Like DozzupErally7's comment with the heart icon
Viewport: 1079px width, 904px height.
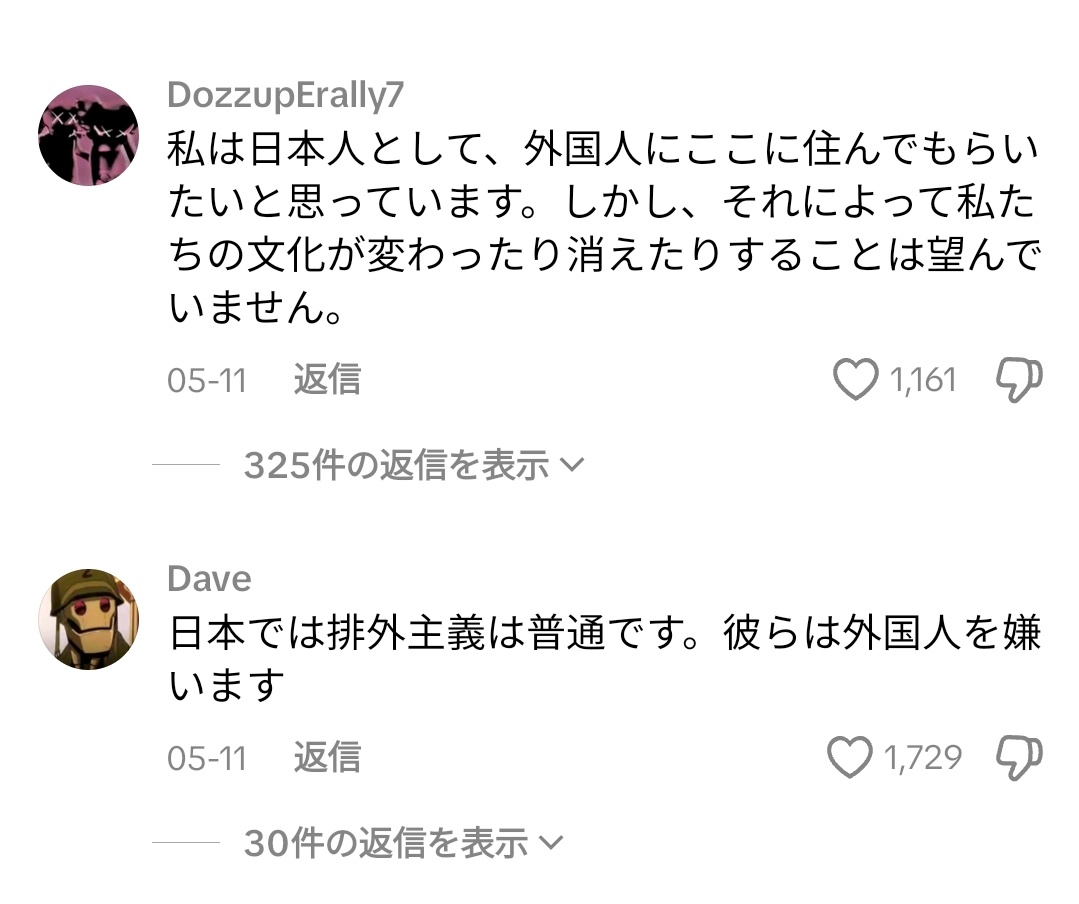click(x=855, y=381)
